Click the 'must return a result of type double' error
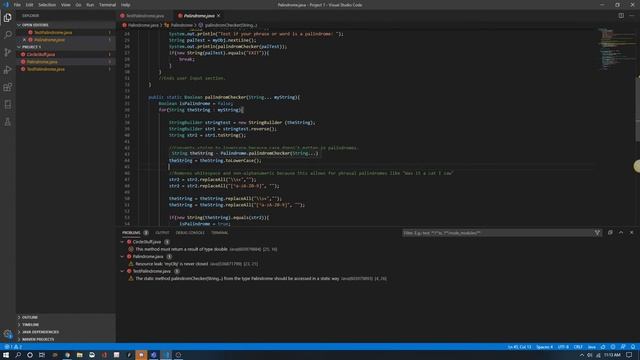 pos(181,249)
